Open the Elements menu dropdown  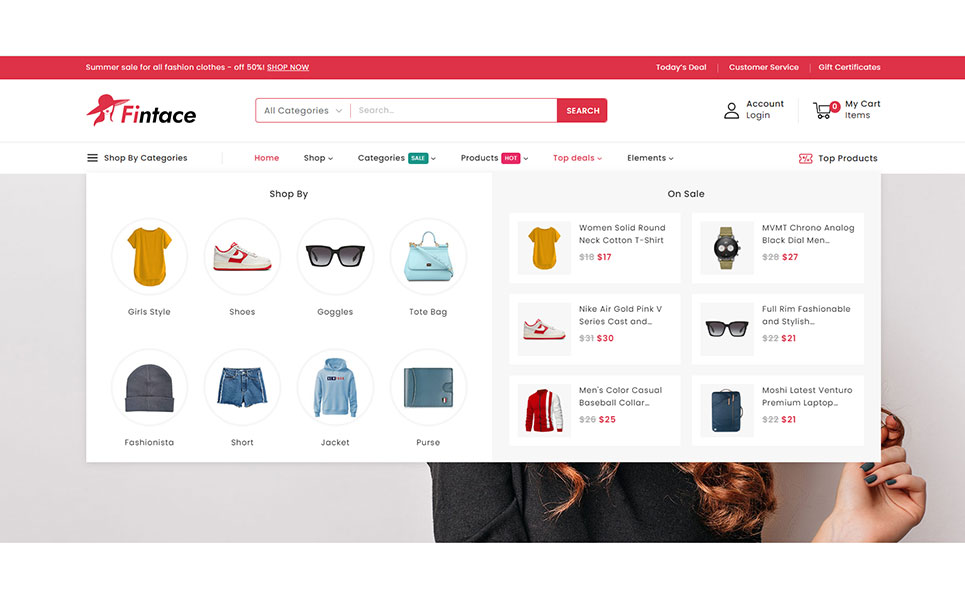click(650, 158)
